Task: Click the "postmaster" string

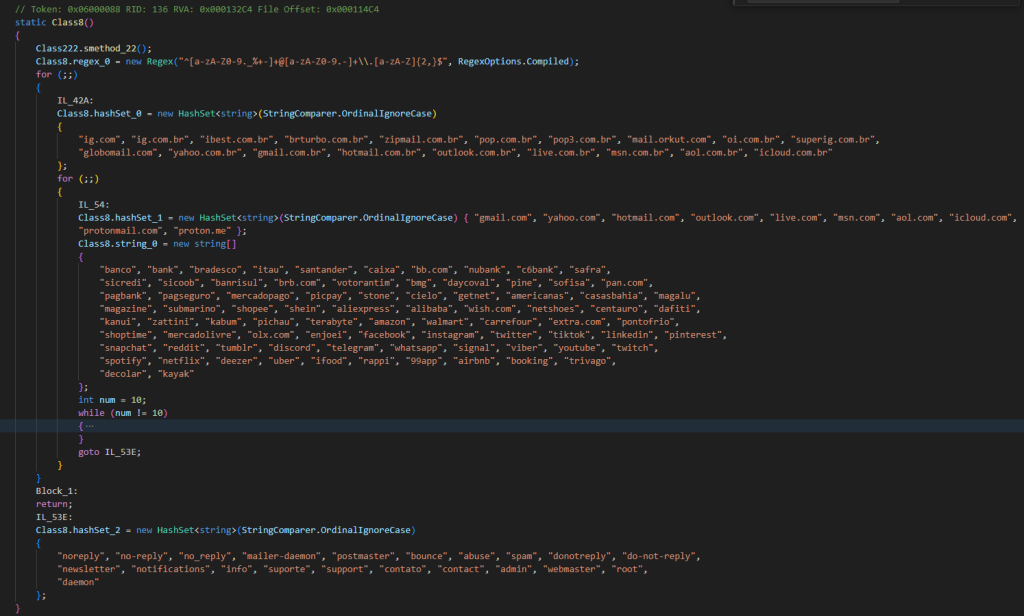Action: pyautogui.click(x=364, y=556)
